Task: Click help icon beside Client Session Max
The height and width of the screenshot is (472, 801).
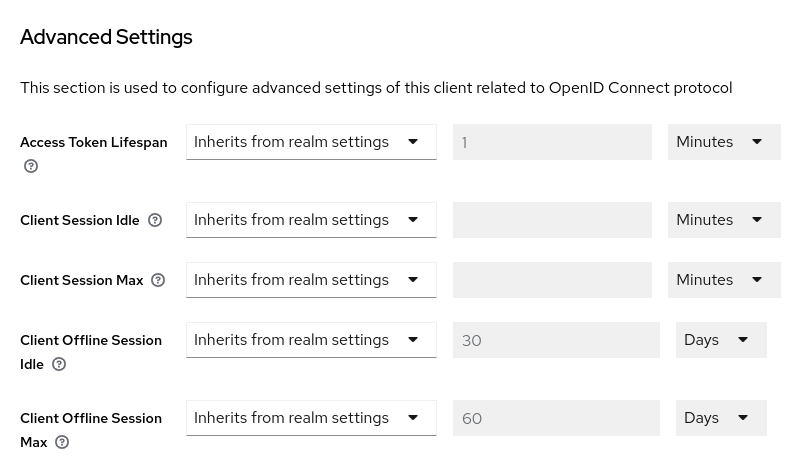Action: pyautogui.click(x=158, y=280)
